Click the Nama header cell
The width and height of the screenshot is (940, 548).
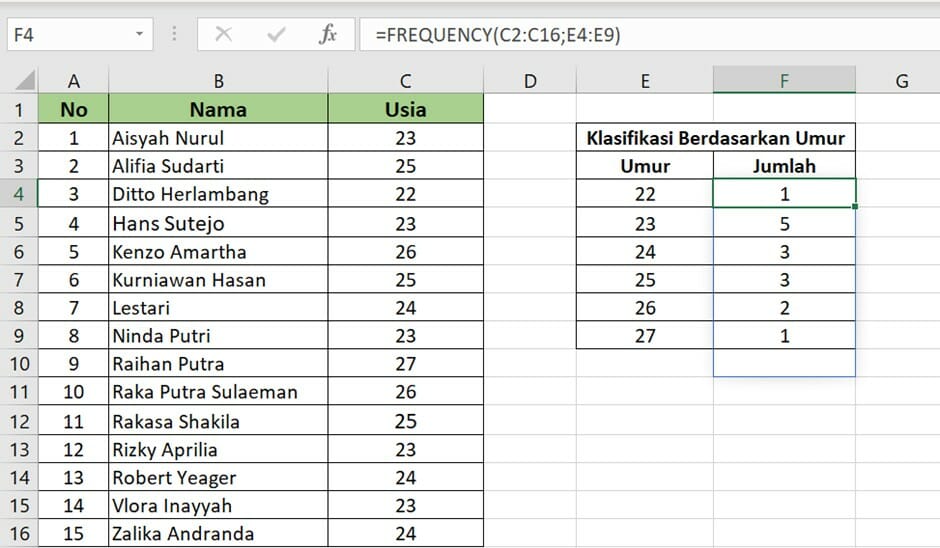pos(218,109)
